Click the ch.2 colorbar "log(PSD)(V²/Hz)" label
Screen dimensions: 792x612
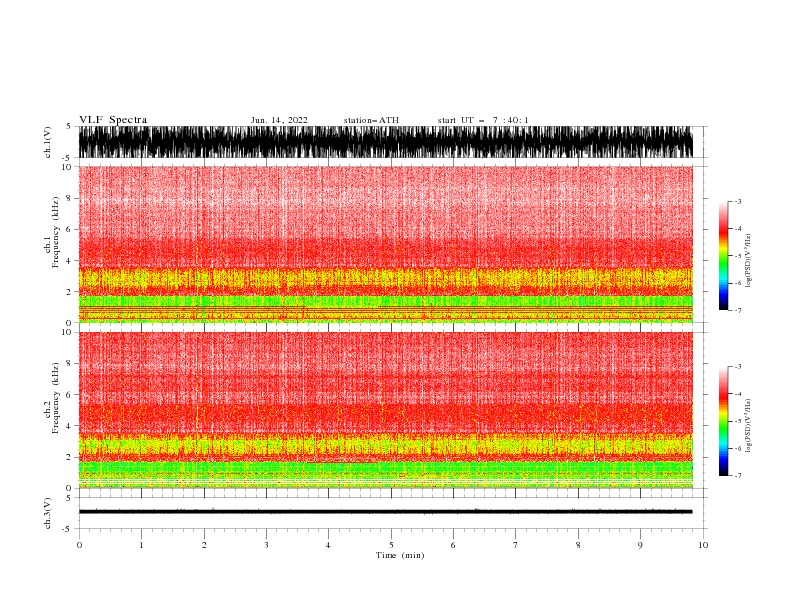[748, 425]
